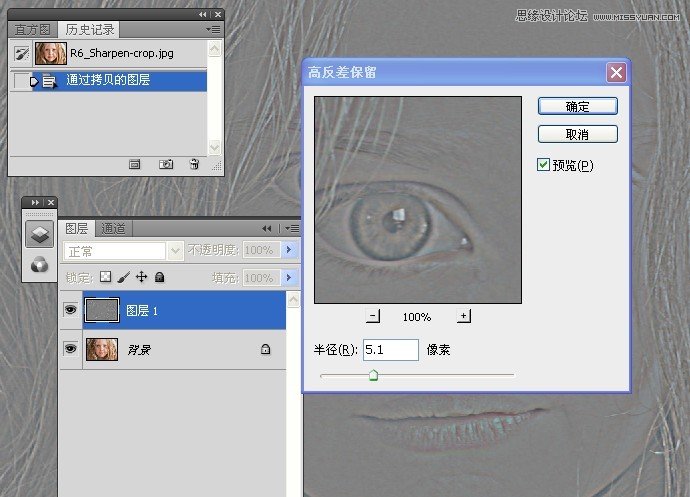
Task: Click the 取消 Cancel button
Action: click(577, 134)
